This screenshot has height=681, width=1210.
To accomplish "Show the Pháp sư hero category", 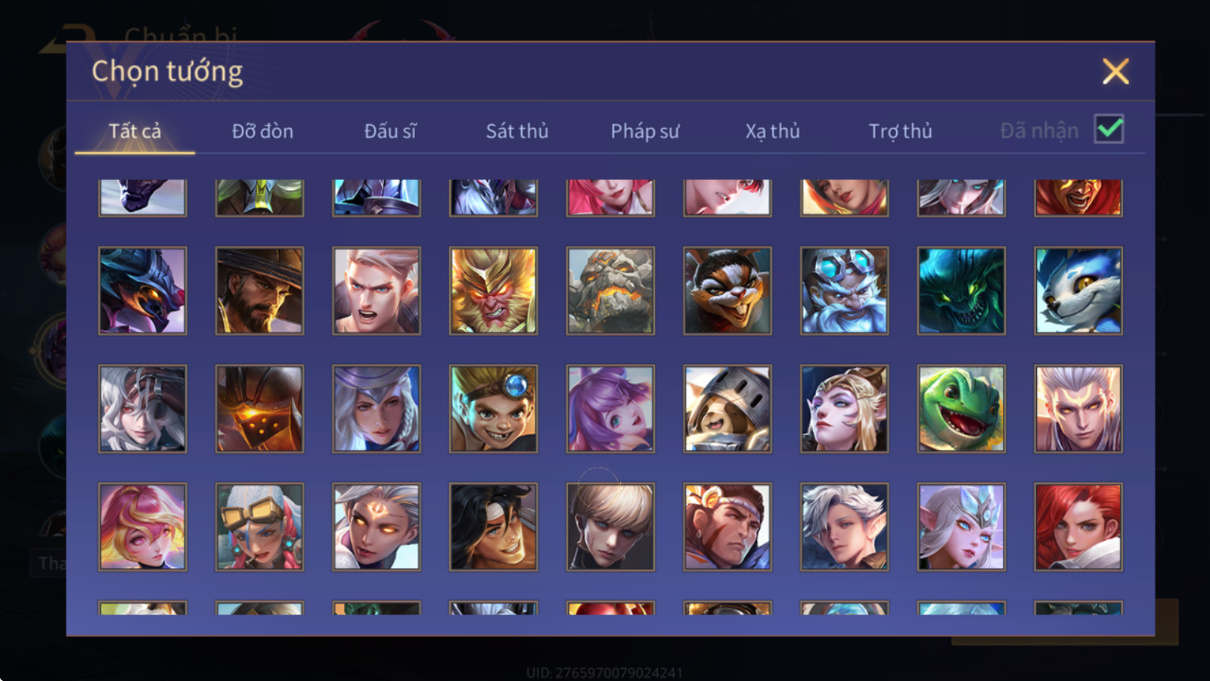I will (645, 131).
